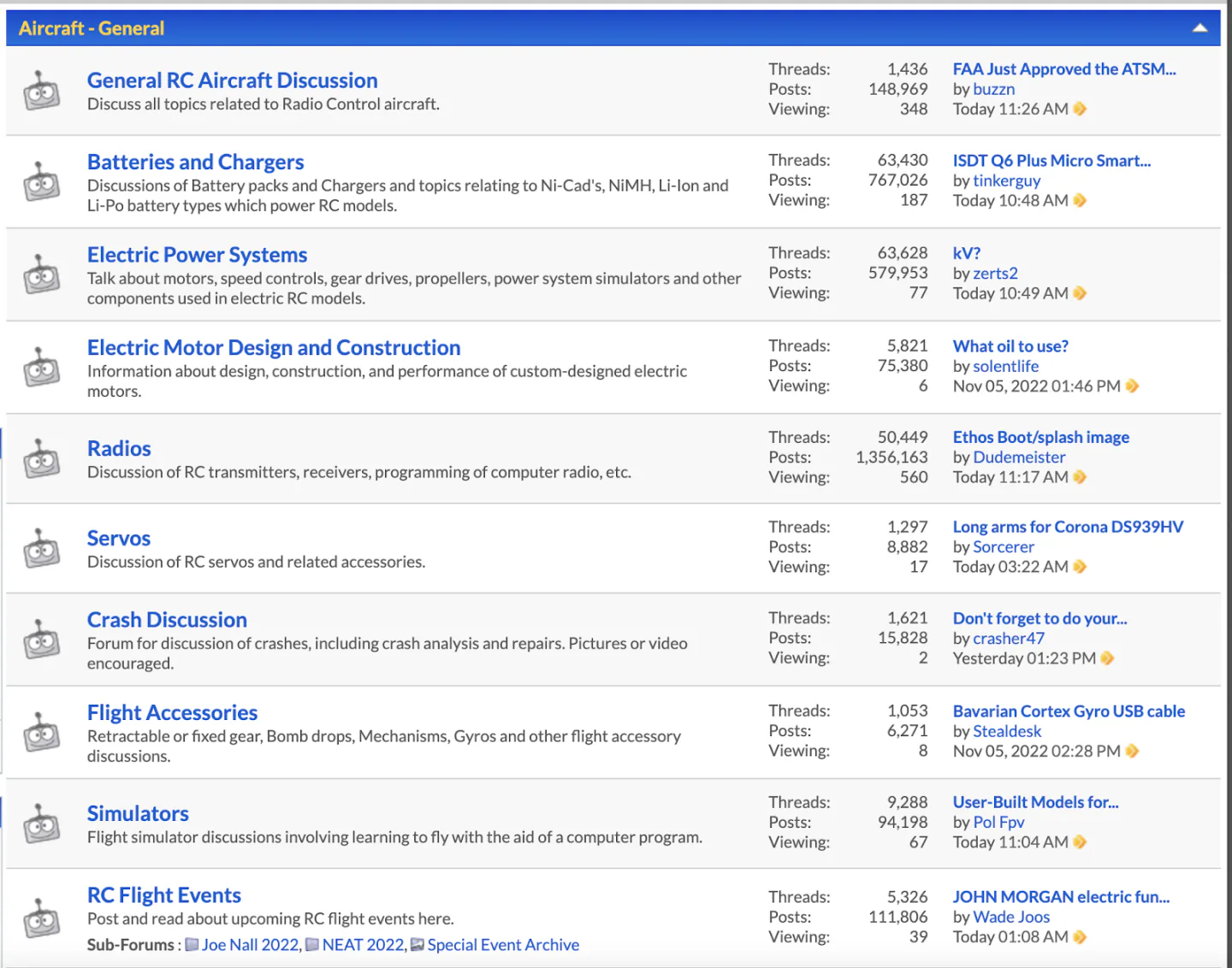
Task: Open thread User-Built Models for...
Action: pyautogui.click(x=1036, y=802)
